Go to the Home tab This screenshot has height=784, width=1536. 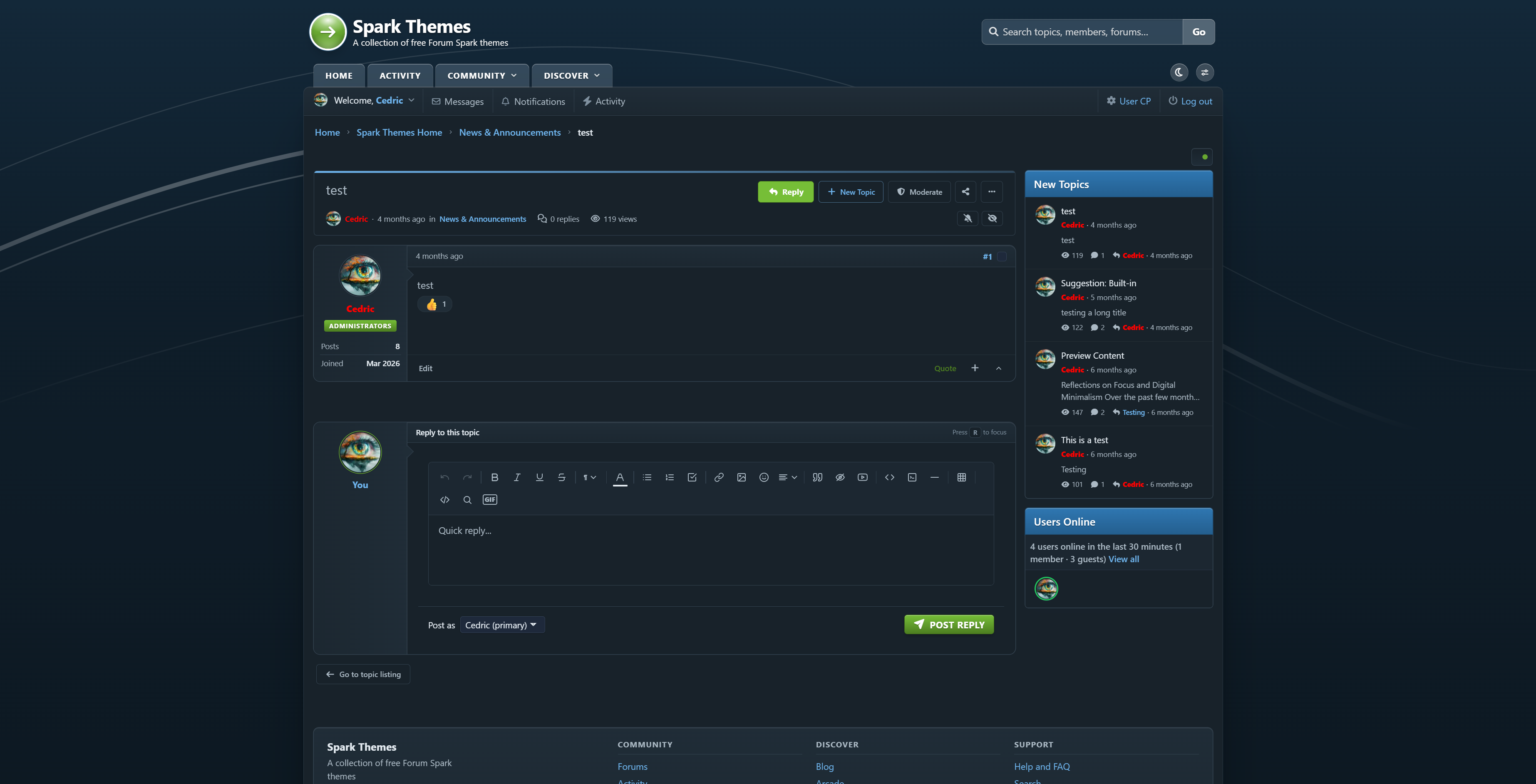tap(339, 76)
